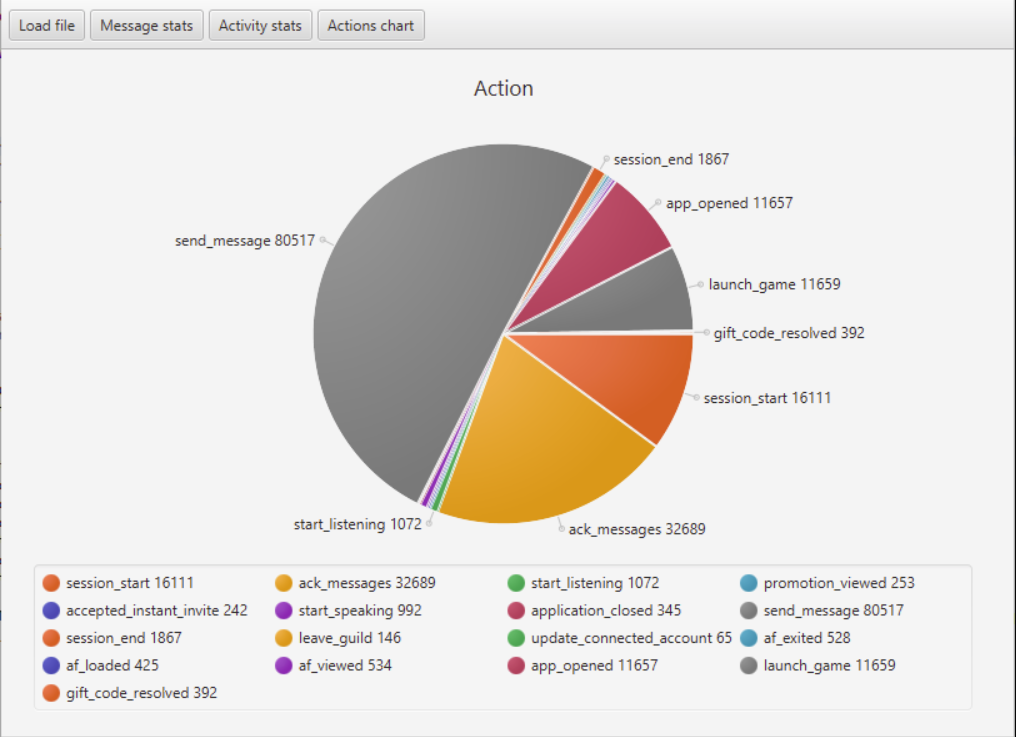Viewport: 1016px width, 737px height.
Task: Click the start_listening legend color dot
Action: pos(516,583)
